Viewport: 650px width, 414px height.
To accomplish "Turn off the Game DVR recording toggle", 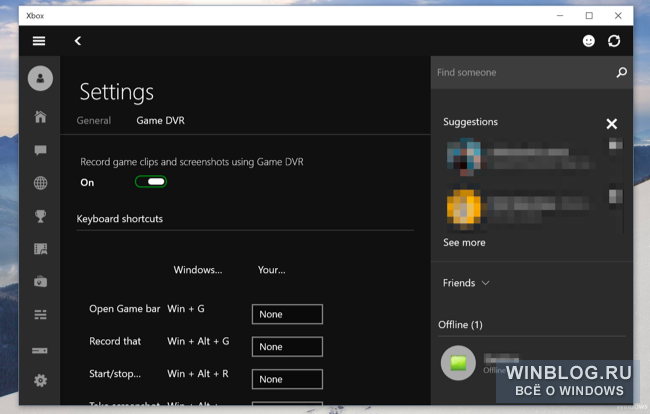I will tap(151, 182).
